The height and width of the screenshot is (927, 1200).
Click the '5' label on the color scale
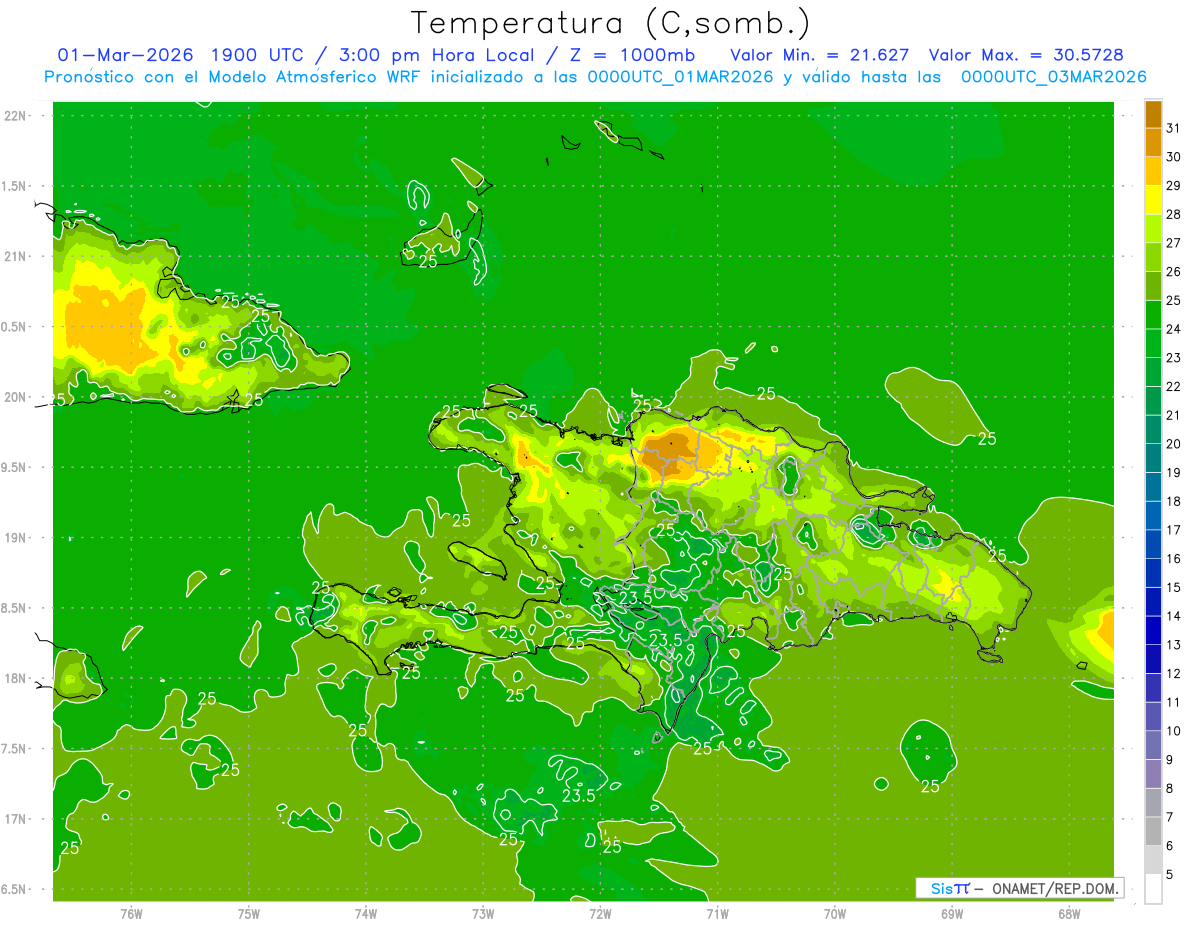click(x=1170, y=875)
